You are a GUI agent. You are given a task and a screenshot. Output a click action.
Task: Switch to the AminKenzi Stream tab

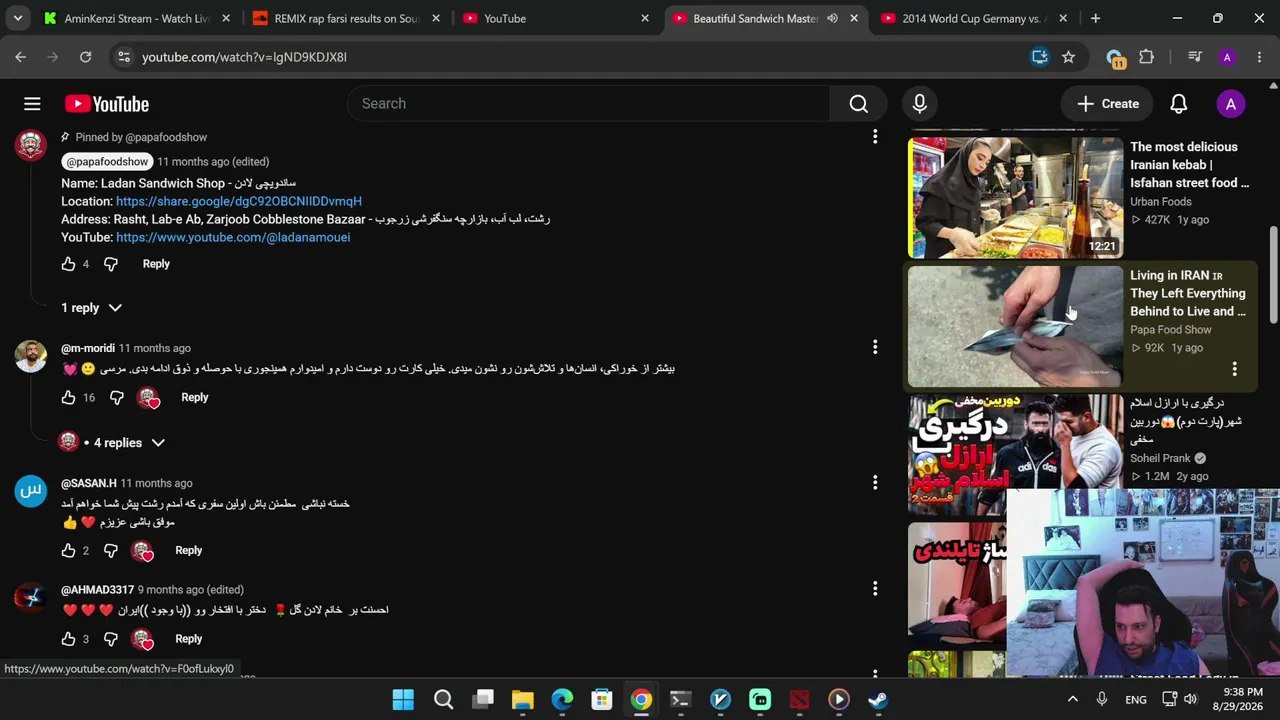(x=135, y=18)
